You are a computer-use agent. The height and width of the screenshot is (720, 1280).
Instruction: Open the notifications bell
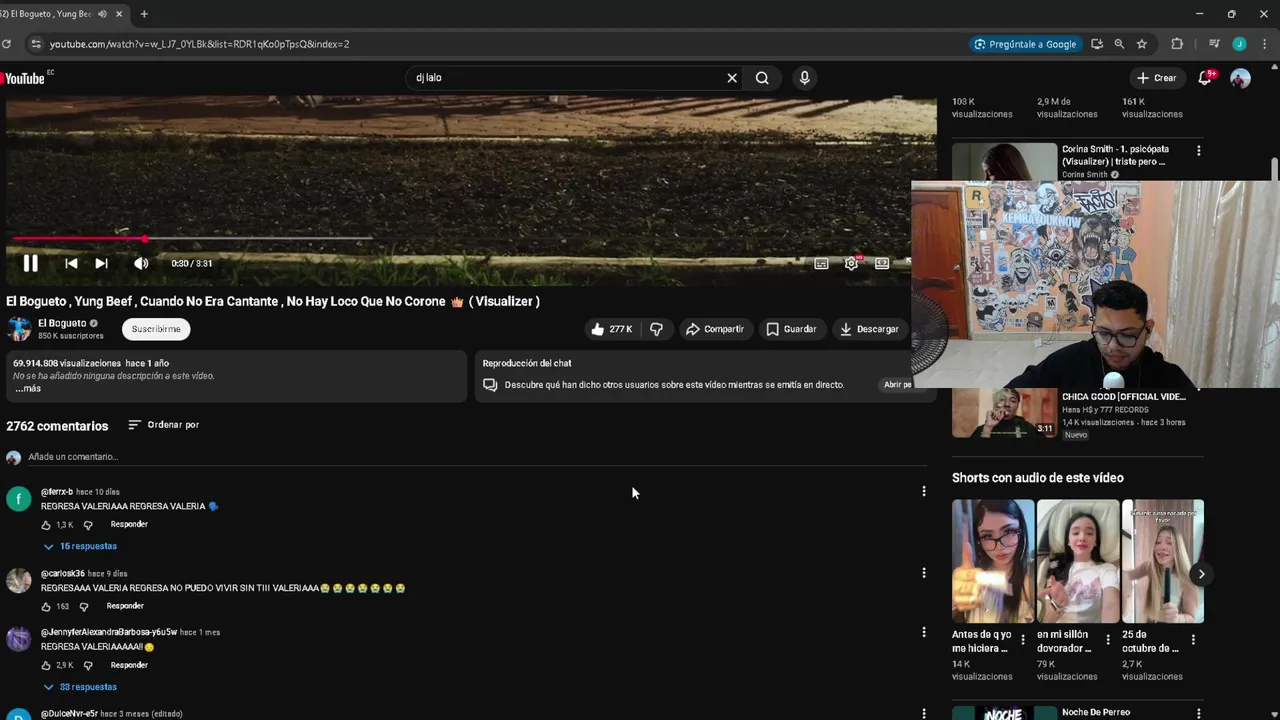[x=1205, y=78]
